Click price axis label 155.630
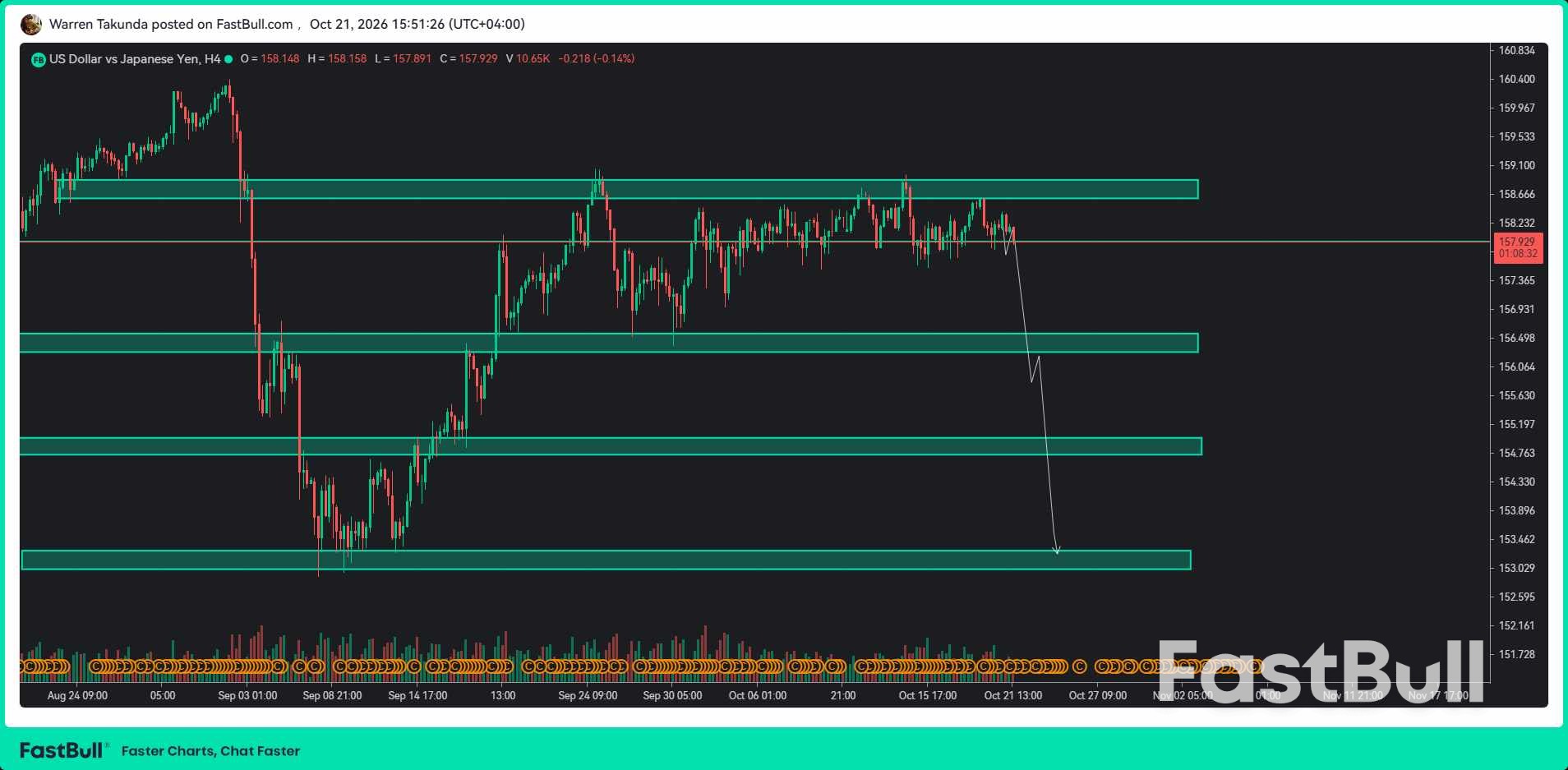 click(x=1516, y=395)
